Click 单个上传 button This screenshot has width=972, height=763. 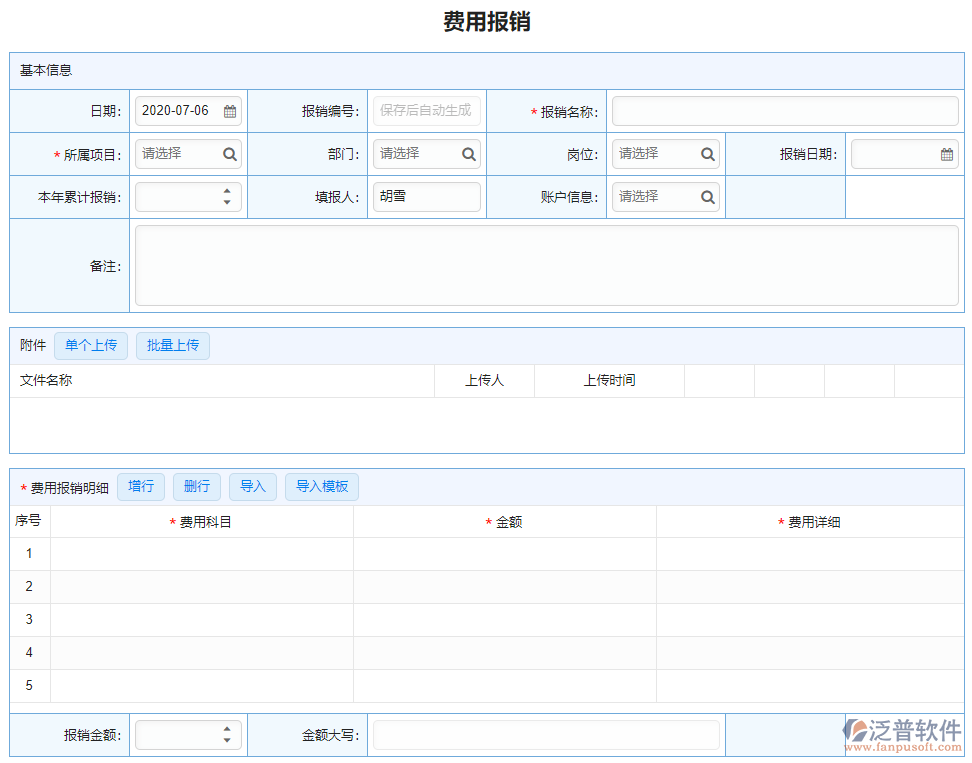[x=91, y=346]
